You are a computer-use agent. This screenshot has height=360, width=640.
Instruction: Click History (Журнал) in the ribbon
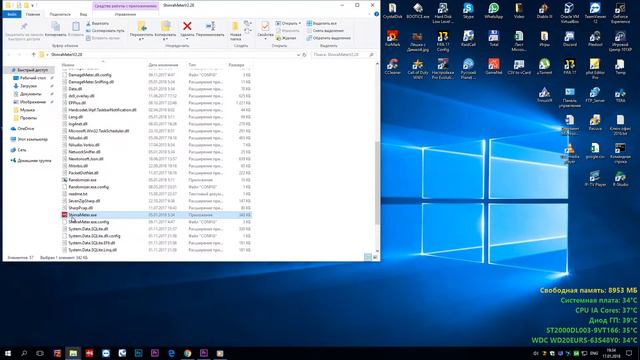click(x=286, y=38)
